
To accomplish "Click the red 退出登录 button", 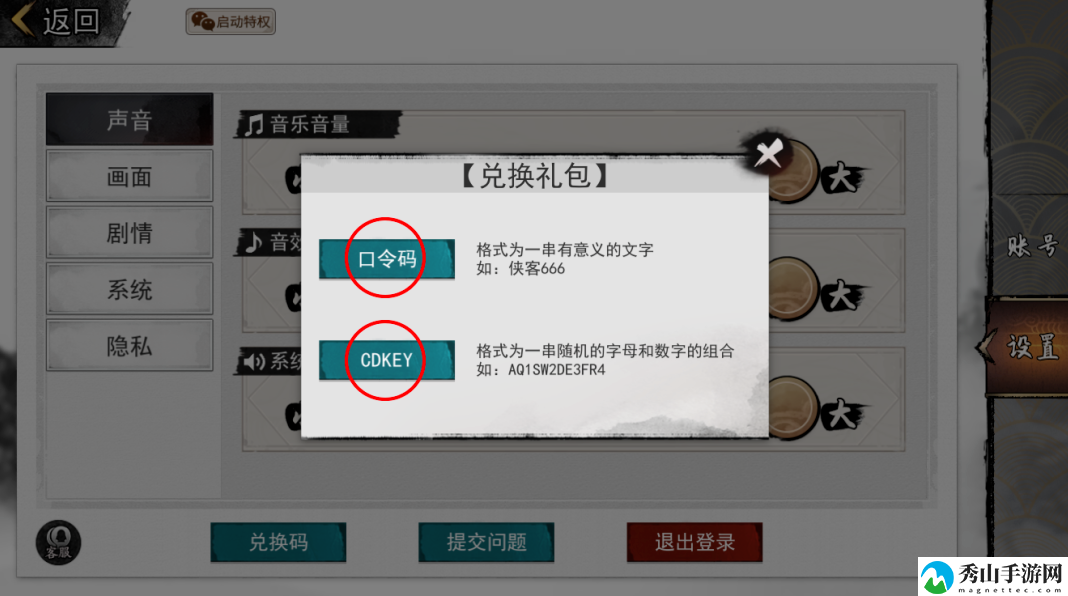I will pyautogui.click(x=695, y=542).
